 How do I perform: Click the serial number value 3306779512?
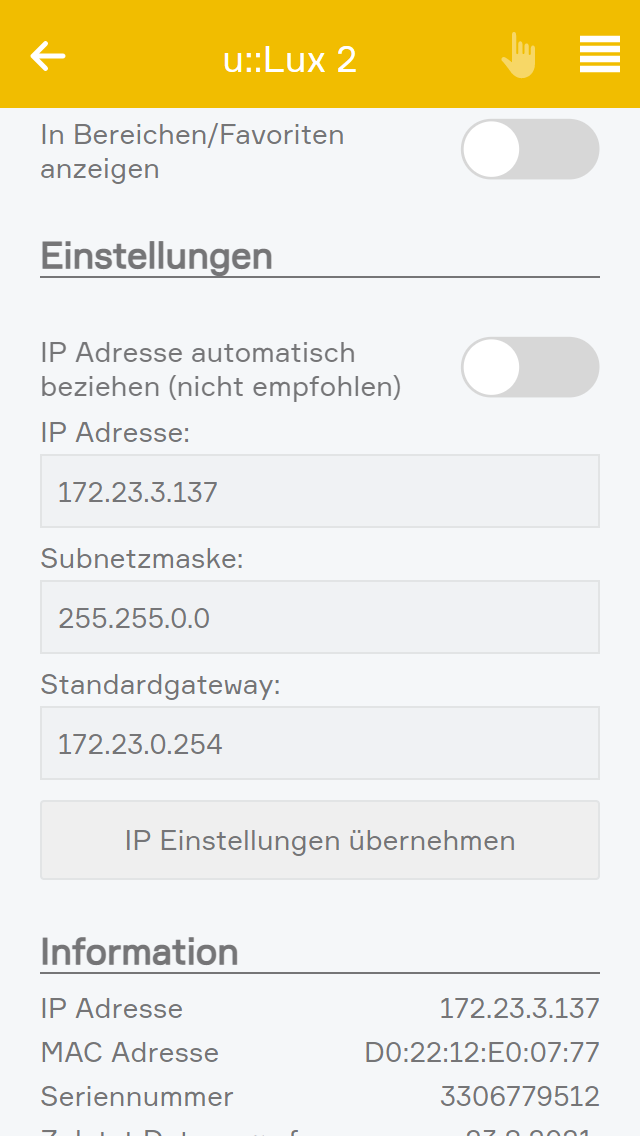coord(519,1096)
